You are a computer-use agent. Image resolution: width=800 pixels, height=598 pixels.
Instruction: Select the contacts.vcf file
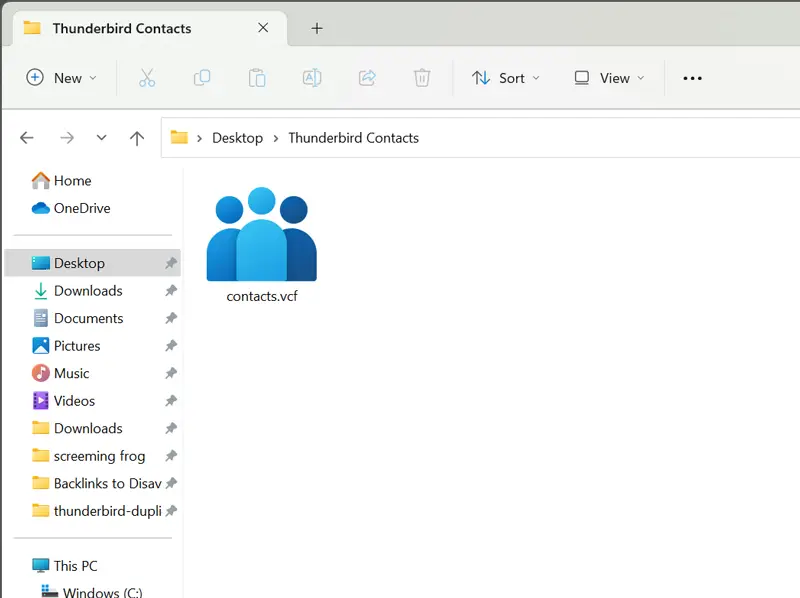262,245
